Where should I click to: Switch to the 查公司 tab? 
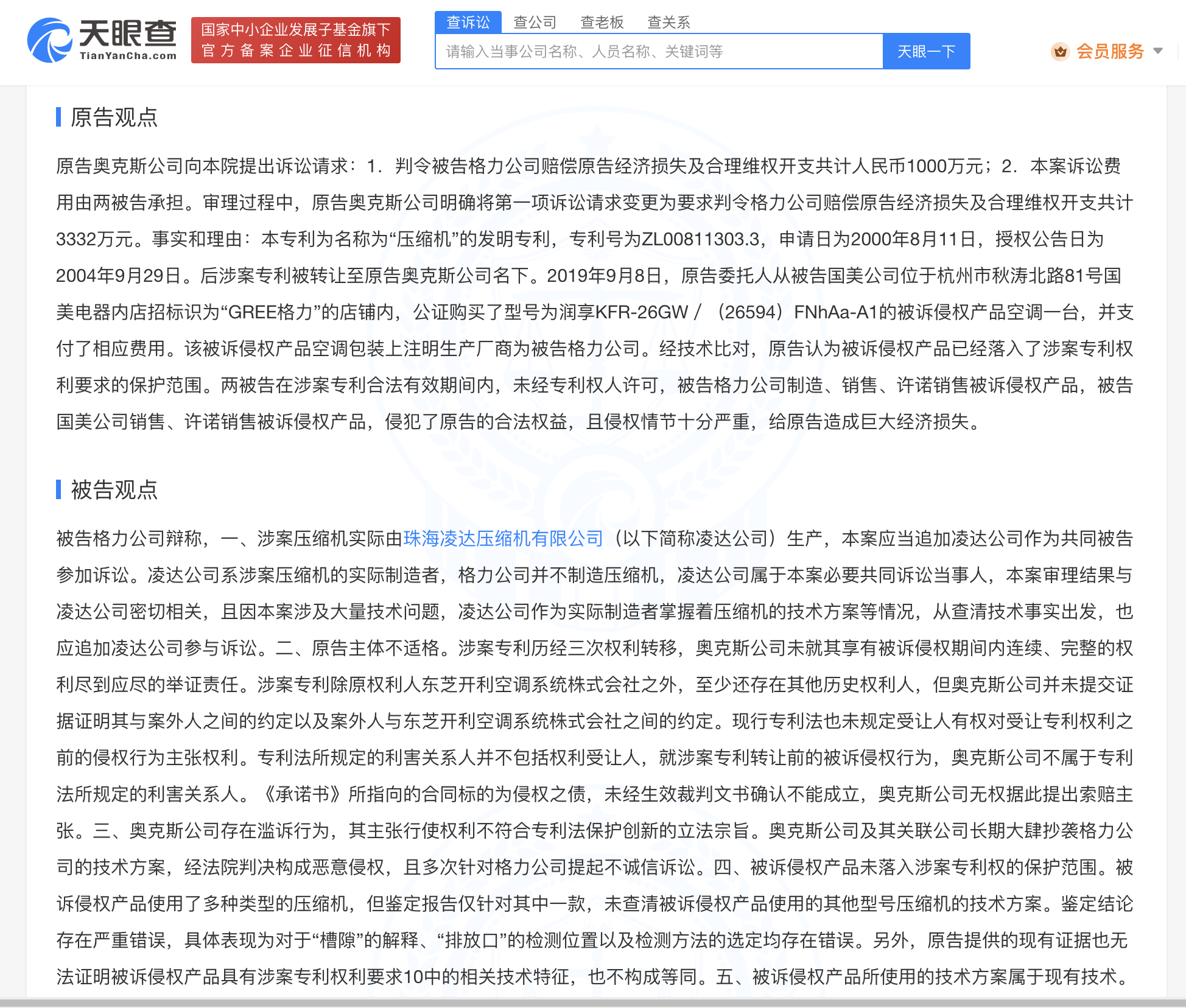coord(535,23)
